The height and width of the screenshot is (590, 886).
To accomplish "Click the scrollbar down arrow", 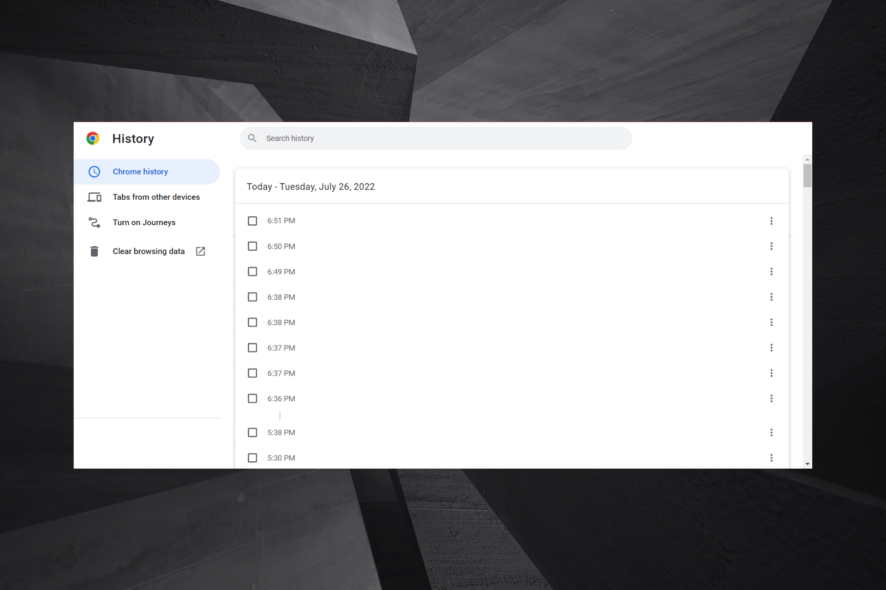I will pos(807,464).
